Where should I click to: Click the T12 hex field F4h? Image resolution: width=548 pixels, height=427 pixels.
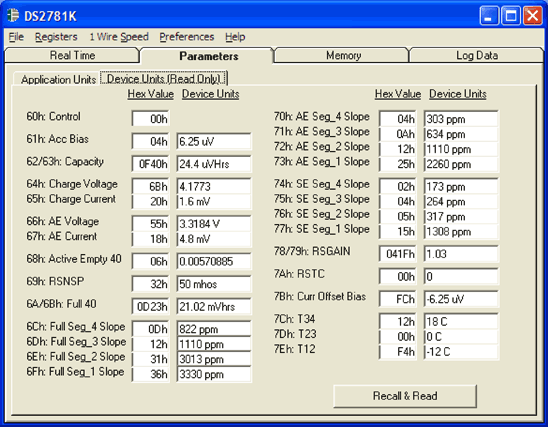[x=398, y=351]
